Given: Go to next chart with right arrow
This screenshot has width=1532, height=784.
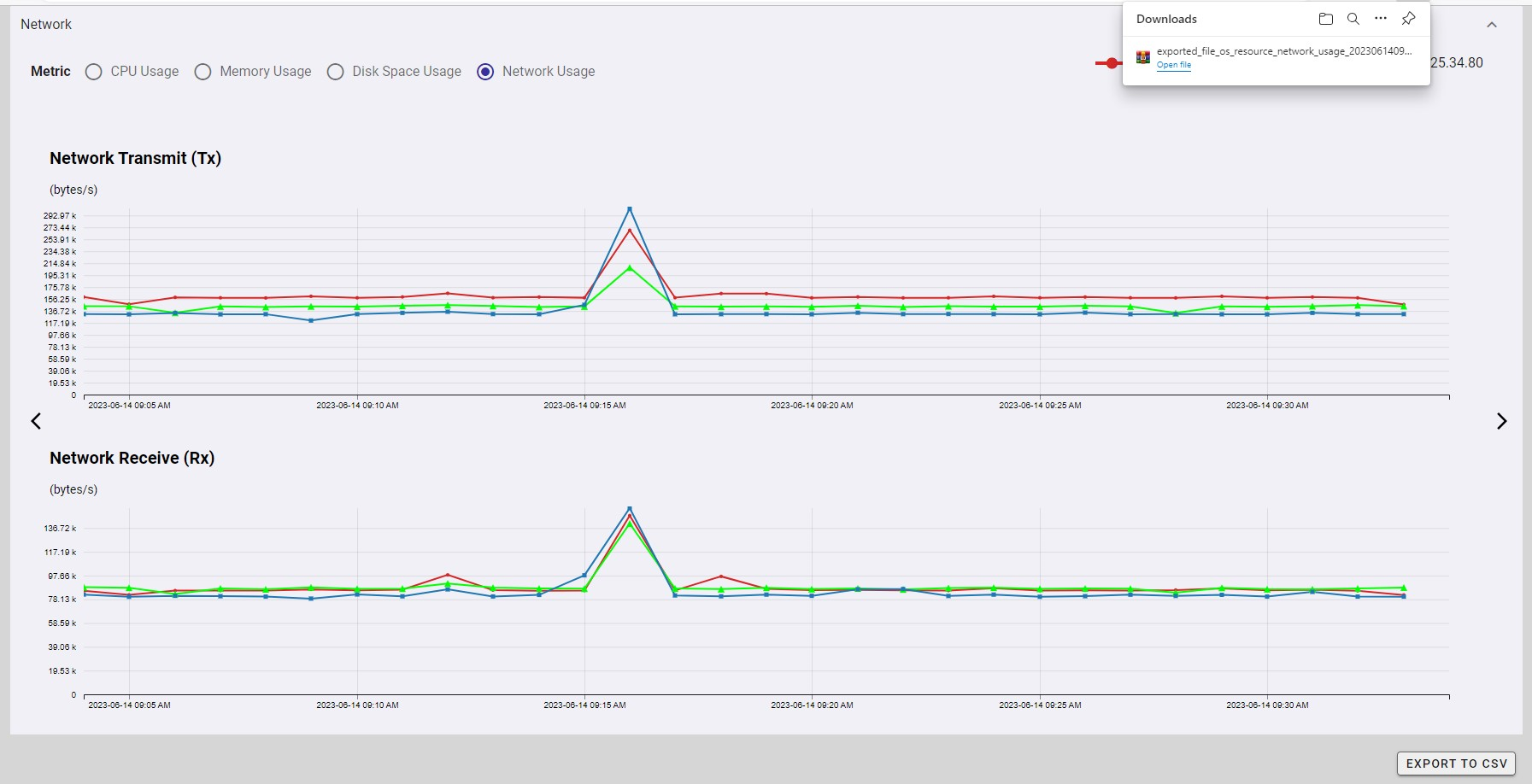Looking at the screenshot, I should 1501,421.
